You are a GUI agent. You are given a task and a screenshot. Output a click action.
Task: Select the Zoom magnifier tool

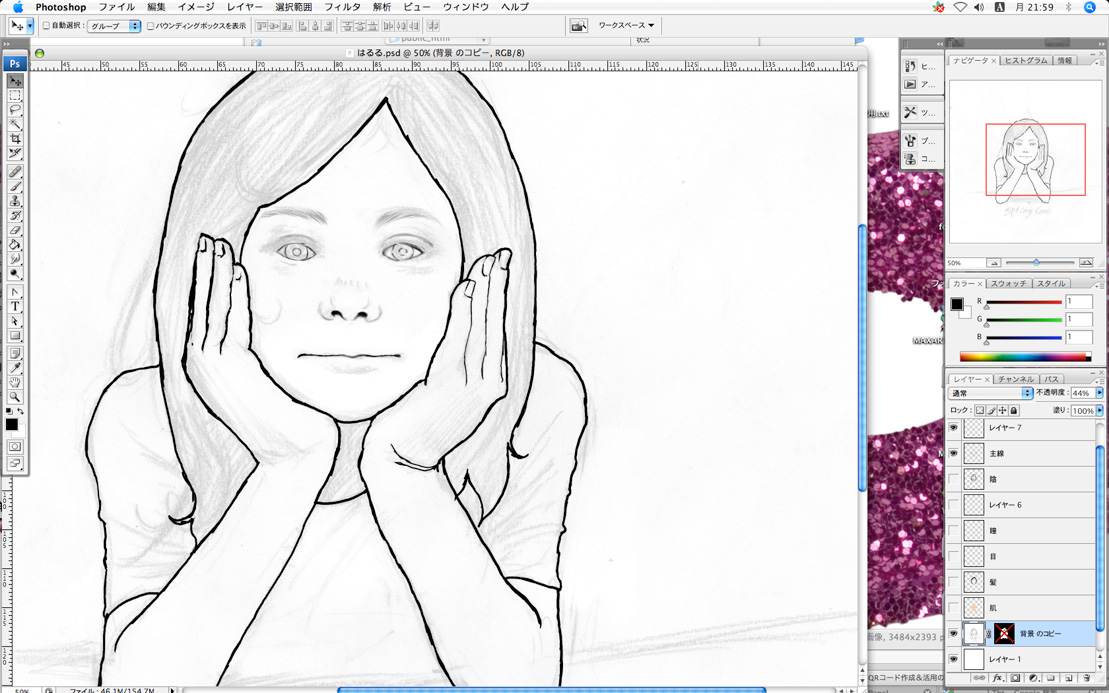point(15,397)
